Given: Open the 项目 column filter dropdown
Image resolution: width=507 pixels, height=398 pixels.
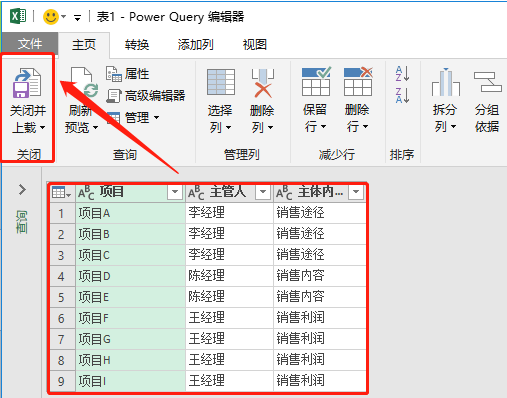Looking at the screenshot, I should click(175, 192).
